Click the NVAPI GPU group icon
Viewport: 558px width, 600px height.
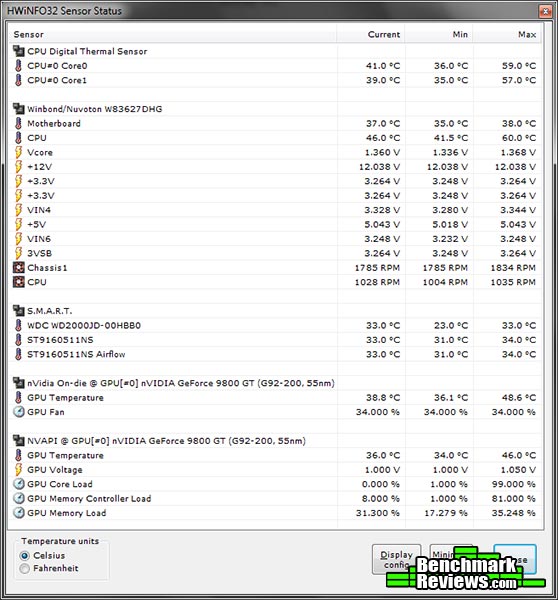18,440
